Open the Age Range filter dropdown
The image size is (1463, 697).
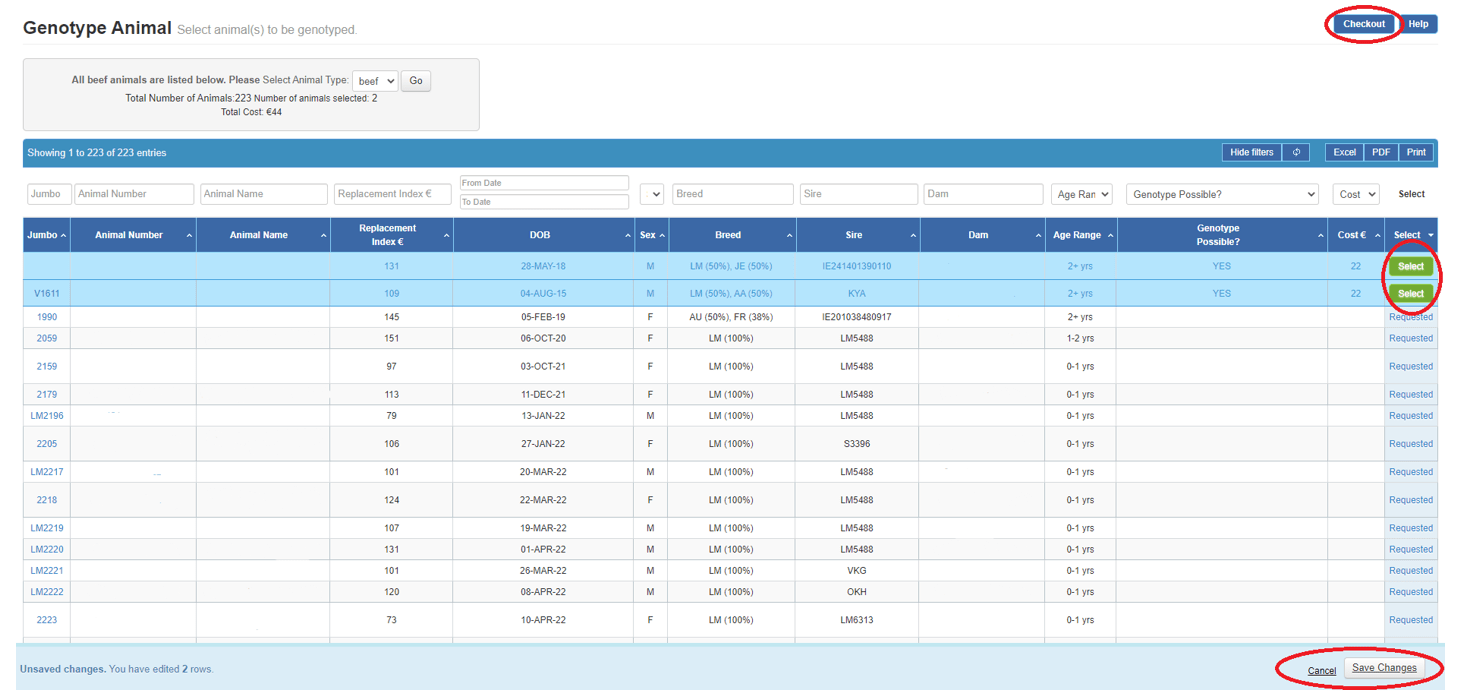click(x=1081, y=194)
